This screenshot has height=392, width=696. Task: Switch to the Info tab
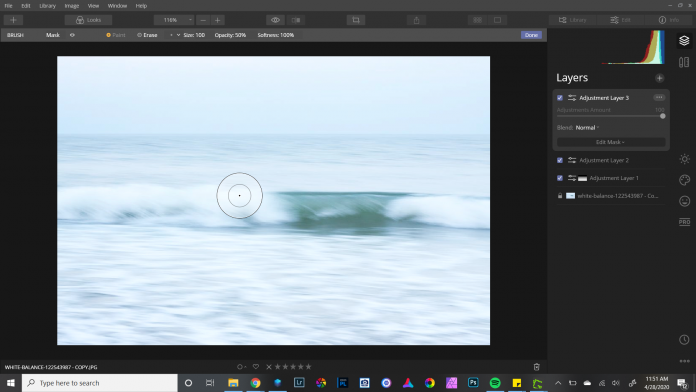click(x=668, y=20)
